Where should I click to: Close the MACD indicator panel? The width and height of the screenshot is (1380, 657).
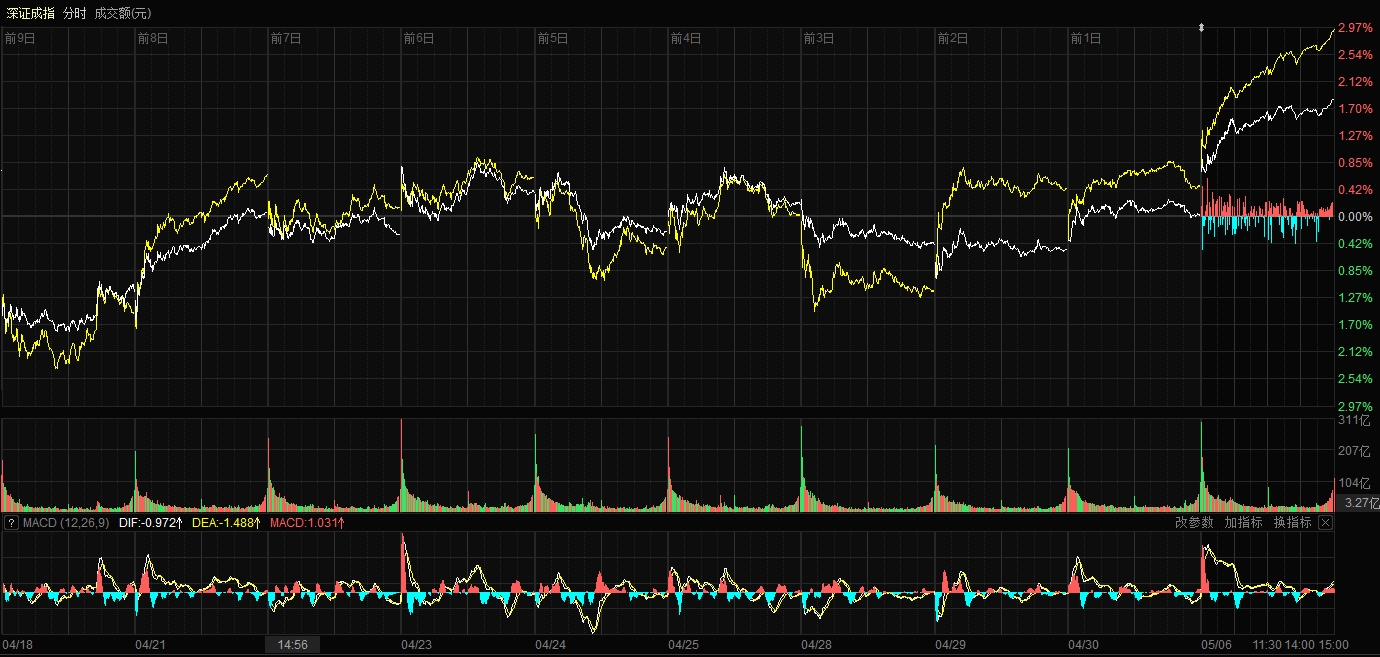pyautogui.click(x=1326, y=523)
